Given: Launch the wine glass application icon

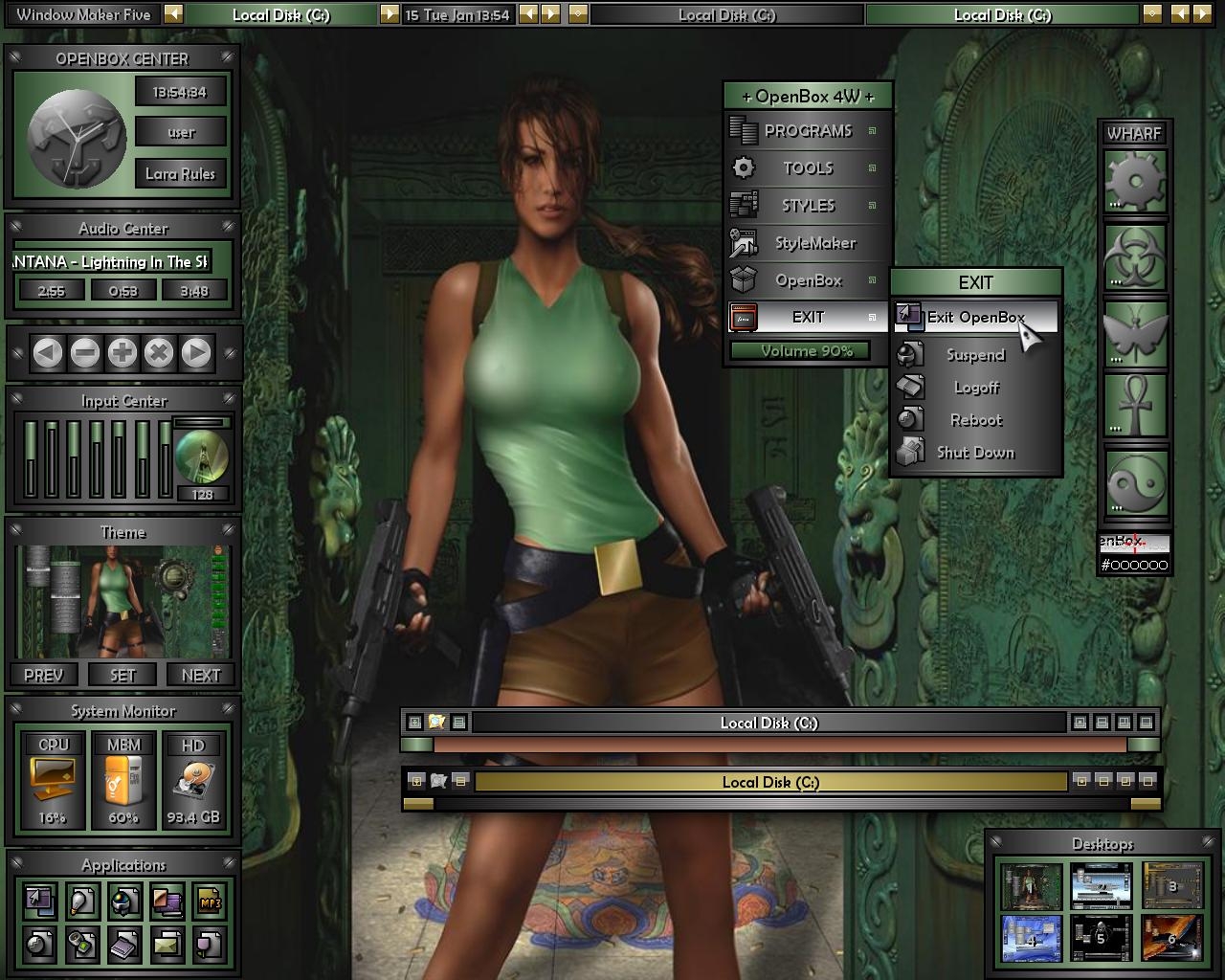Looking at the screenshot, I should 210,945.
